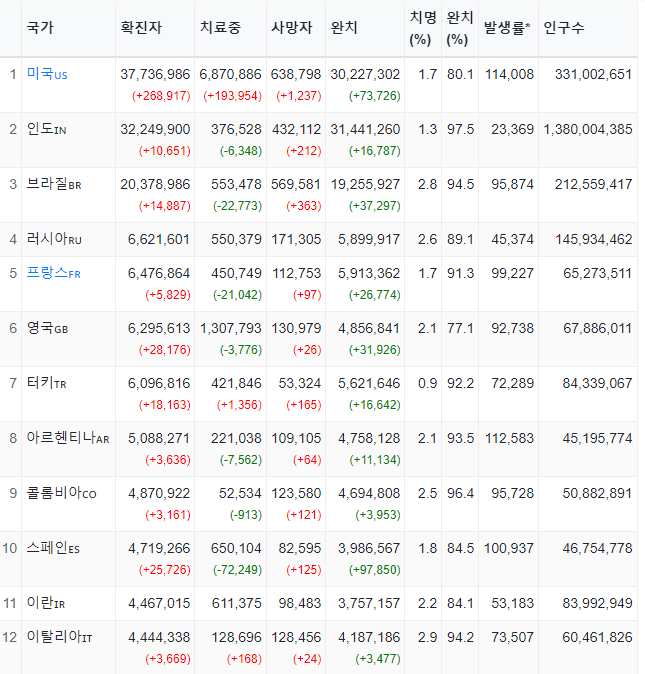Click Brazil deaths value 569,581

(296, 184)
